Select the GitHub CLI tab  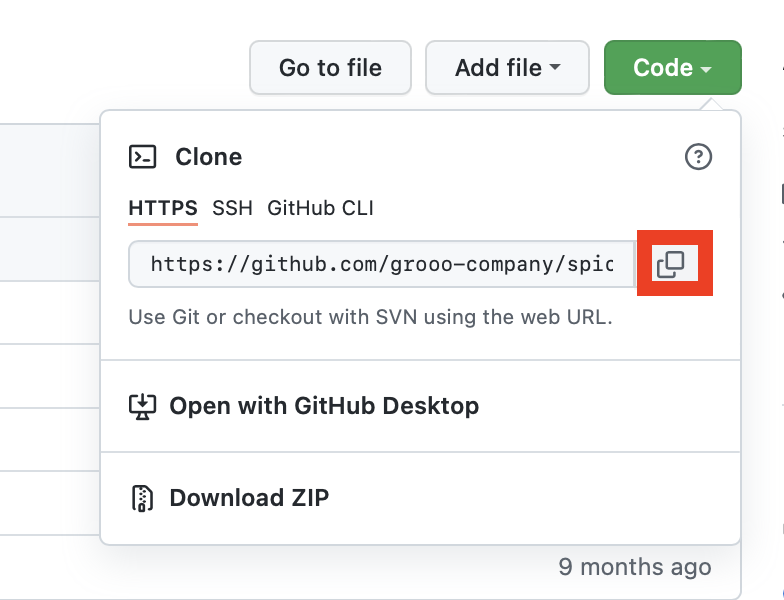click(x=320, y=208)
